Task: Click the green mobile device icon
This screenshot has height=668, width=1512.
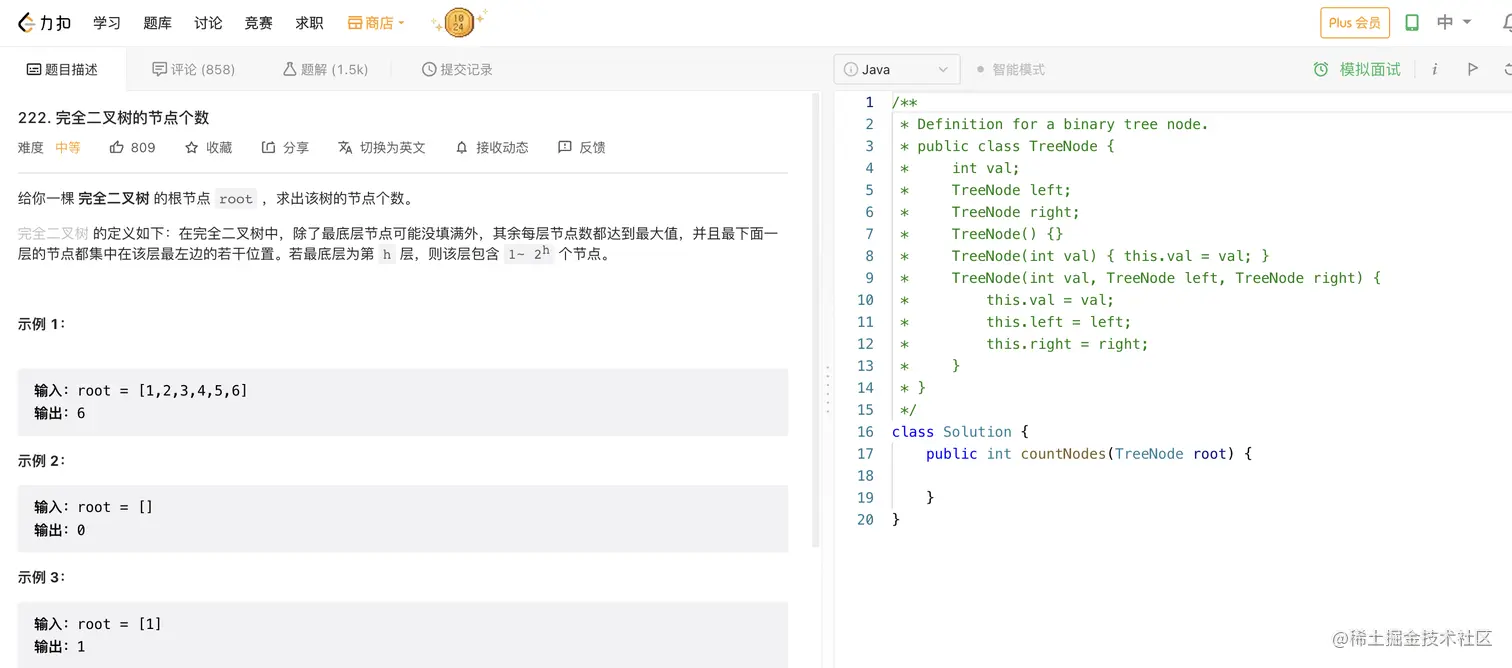Action: coord(1412,22)
